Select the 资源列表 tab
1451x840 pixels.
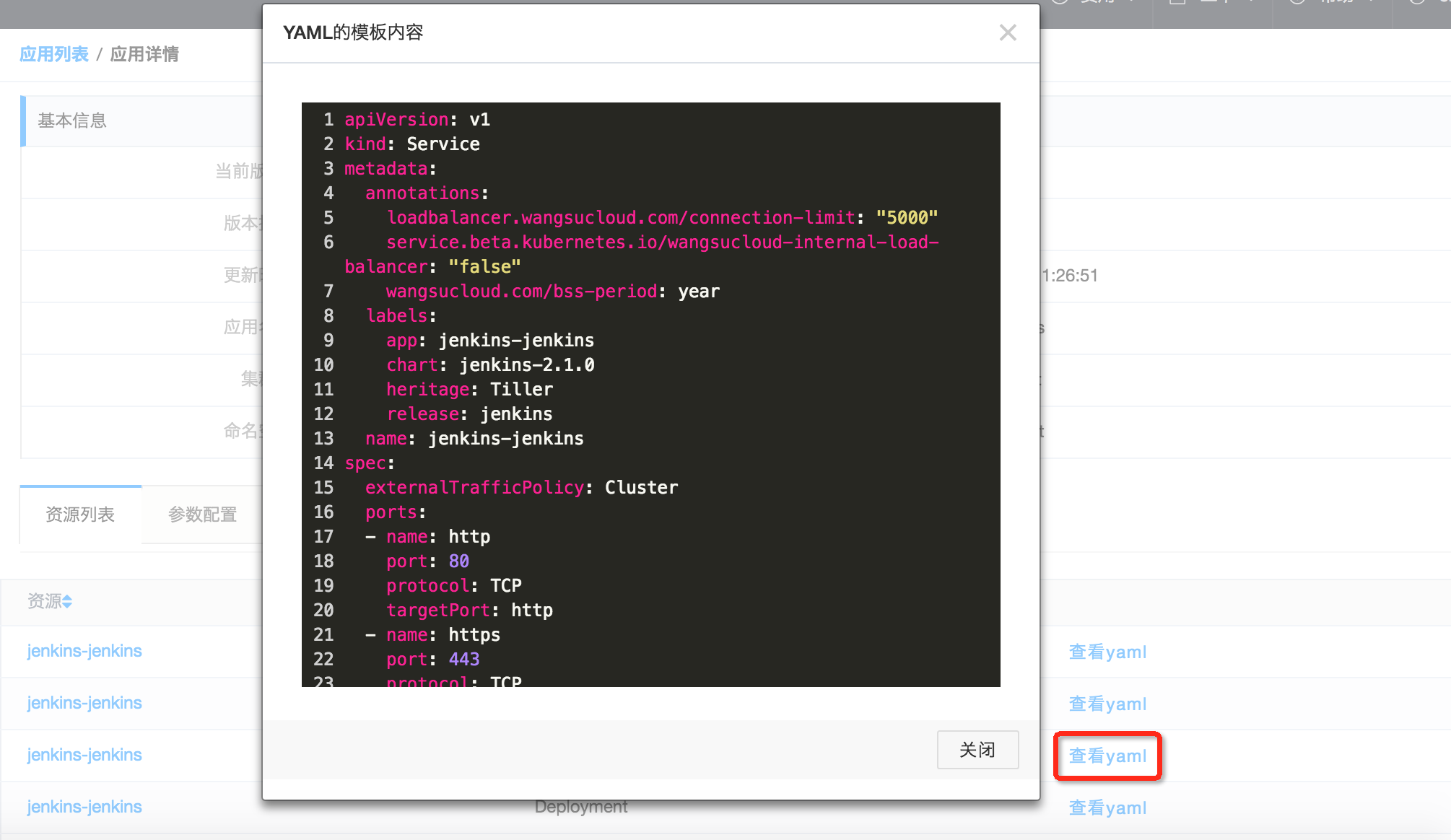point(80,515)
